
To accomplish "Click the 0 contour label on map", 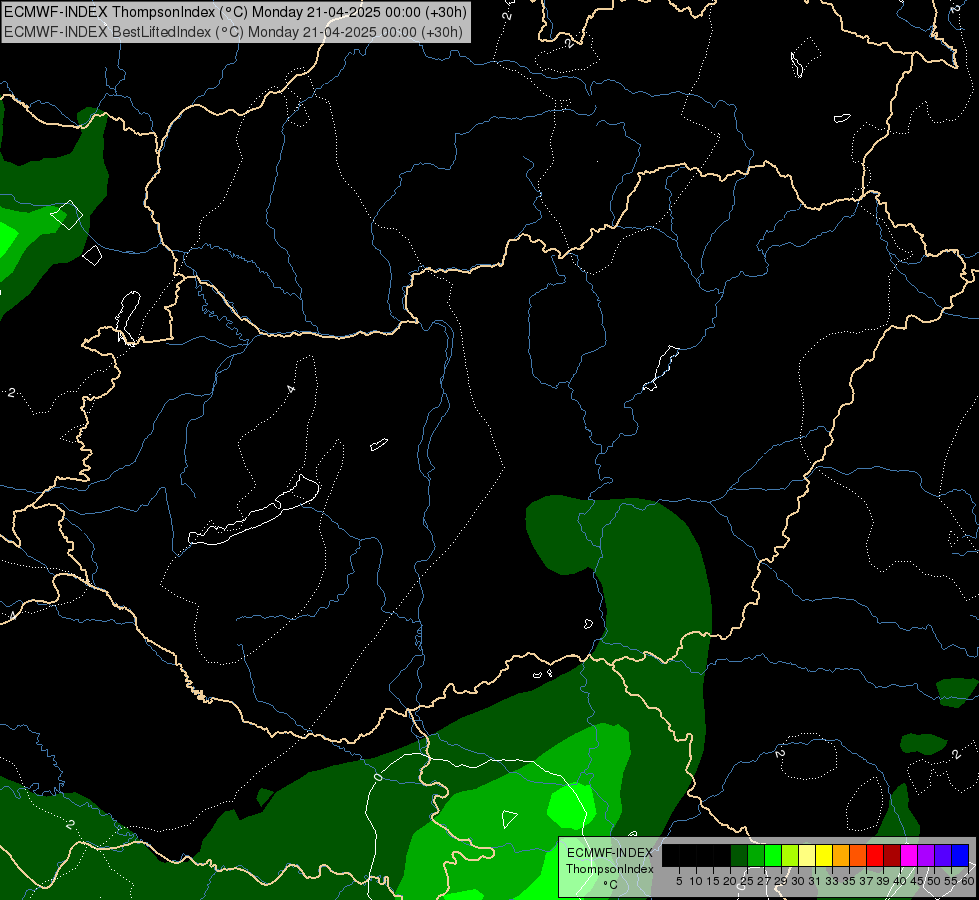I will point(377,776).
